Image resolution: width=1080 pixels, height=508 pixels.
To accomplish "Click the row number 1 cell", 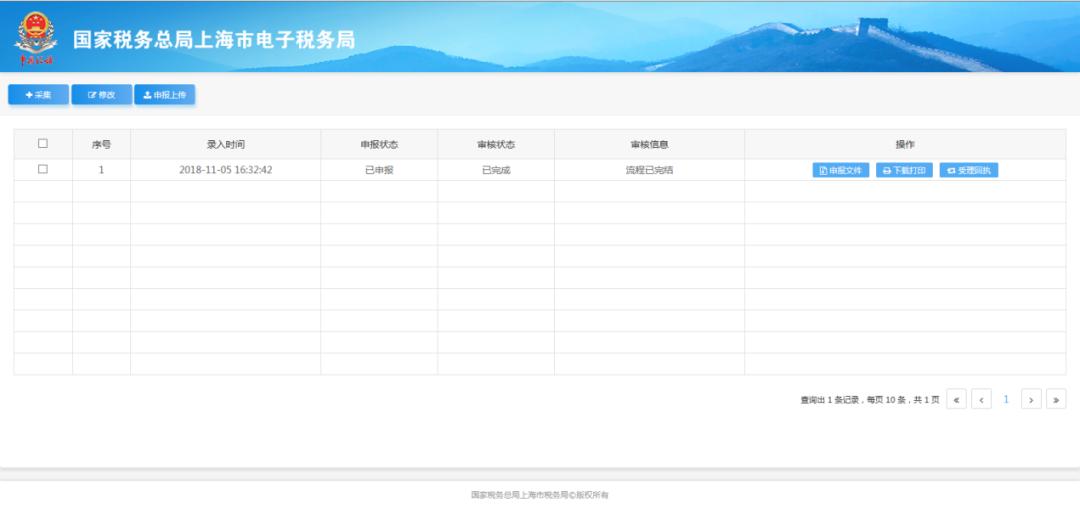I will tap(101, 170).
